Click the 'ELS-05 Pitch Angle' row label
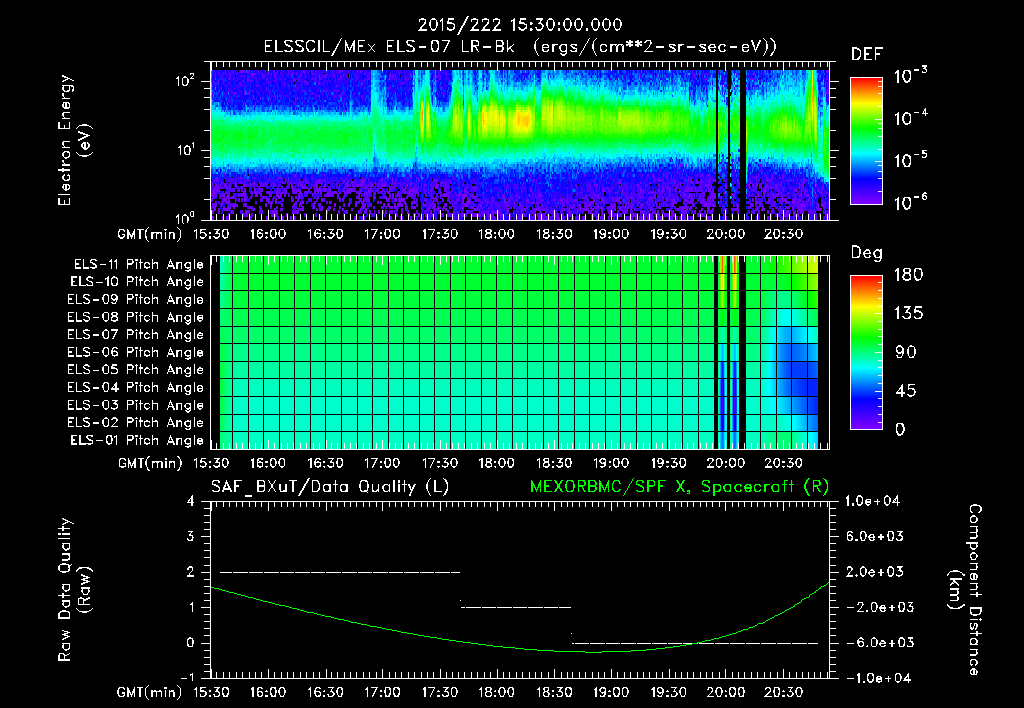 point(135,370)
